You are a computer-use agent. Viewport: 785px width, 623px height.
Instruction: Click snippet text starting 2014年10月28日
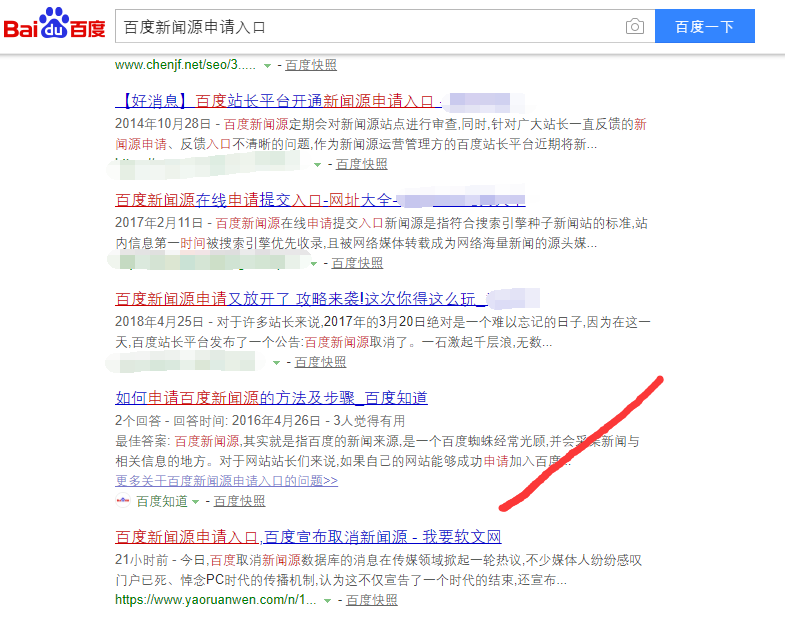click(x=380, y=134)
